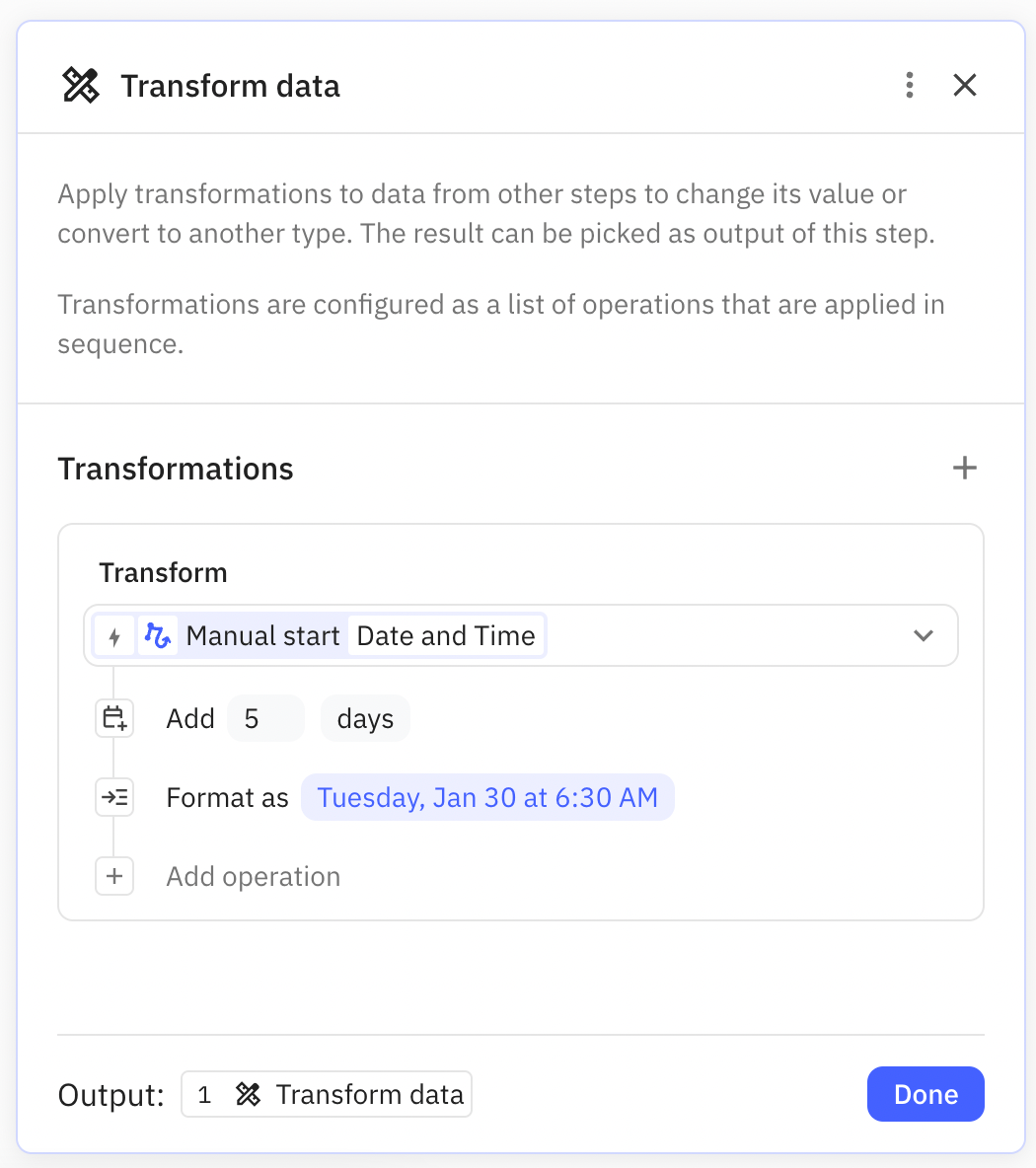
Task: Click the Transform data icon inside the Output chip
Action: point(248,1094)
